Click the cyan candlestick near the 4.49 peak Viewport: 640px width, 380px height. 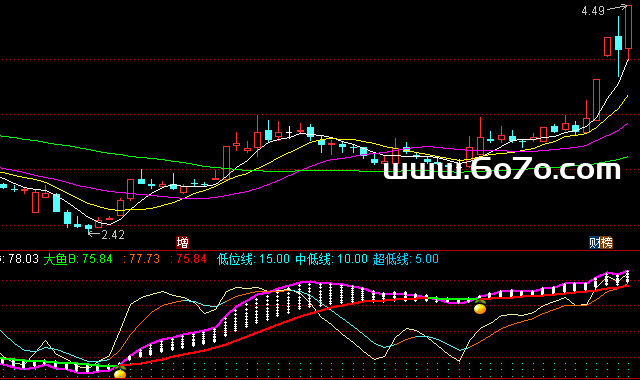click(x=618, y=43)
